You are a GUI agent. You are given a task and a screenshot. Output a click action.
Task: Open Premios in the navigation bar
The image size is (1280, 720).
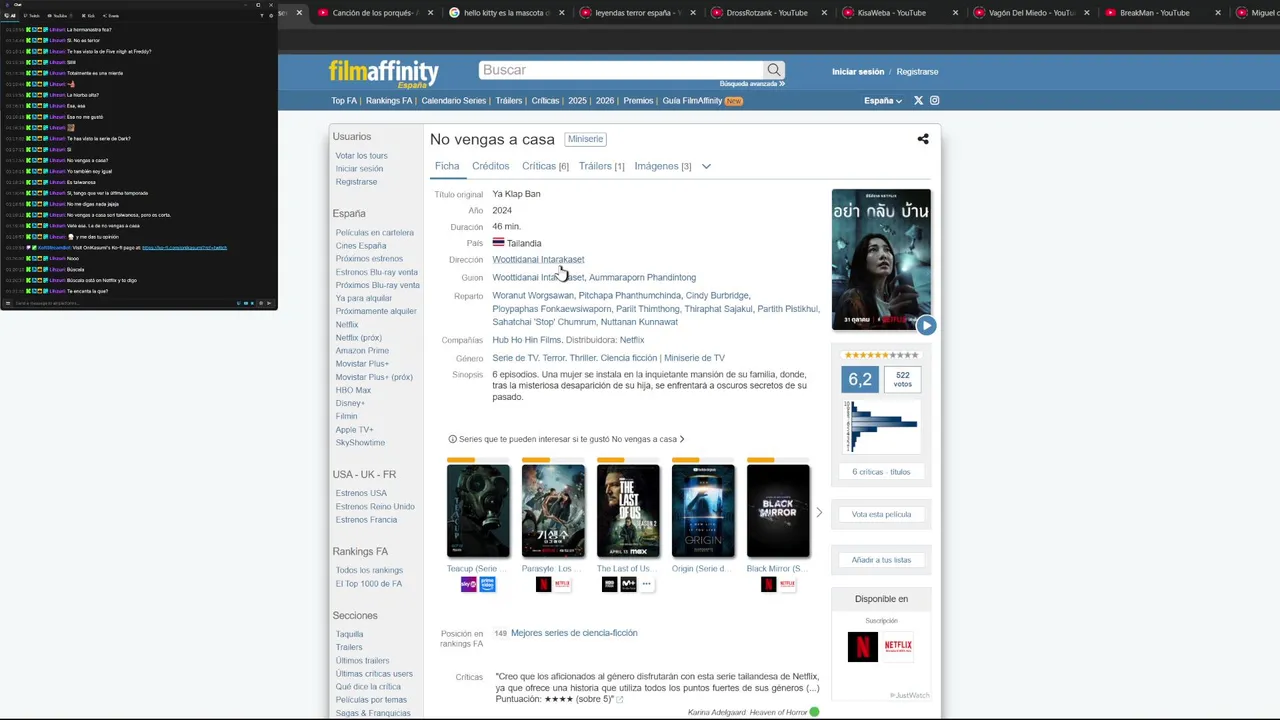[638, 101]
